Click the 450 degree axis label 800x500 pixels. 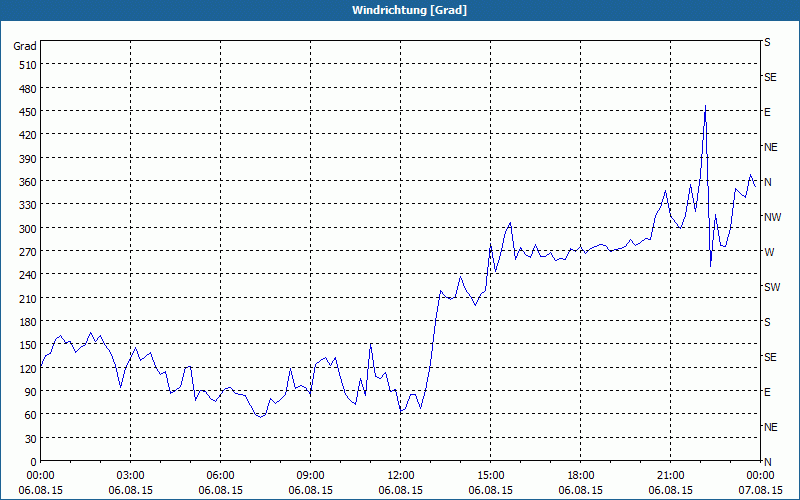tap(24, 112)
